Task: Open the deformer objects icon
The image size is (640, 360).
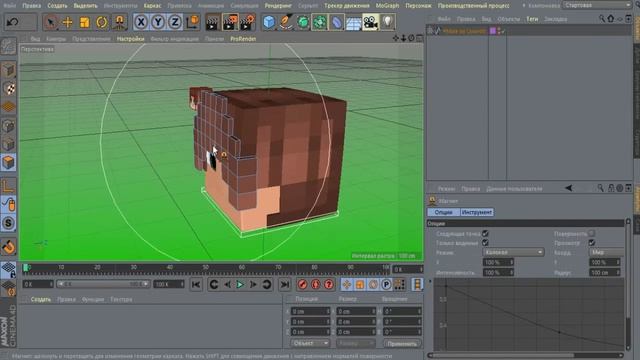Action: [x=337, y=22]
